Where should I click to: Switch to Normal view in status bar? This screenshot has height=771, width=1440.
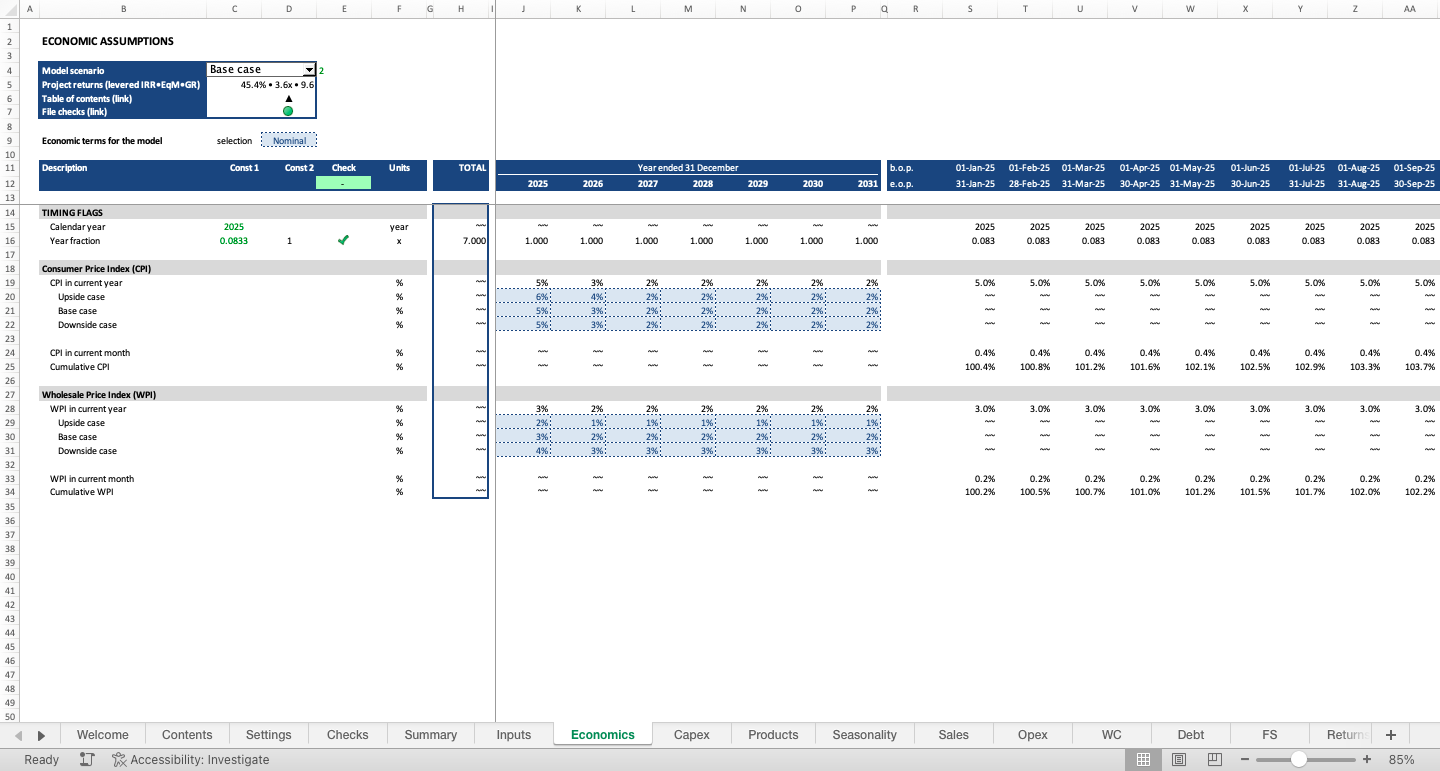(x=1143, y=759)
